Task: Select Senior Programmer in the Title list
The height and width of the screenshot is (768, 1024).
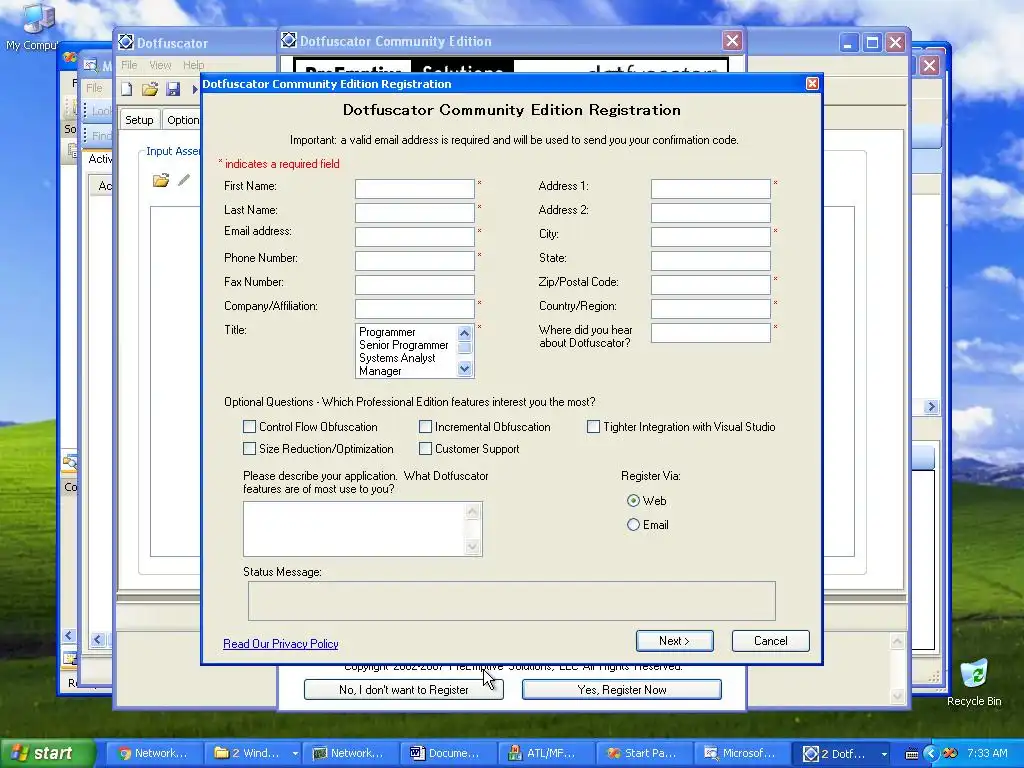Action: (x=404, y=345)
